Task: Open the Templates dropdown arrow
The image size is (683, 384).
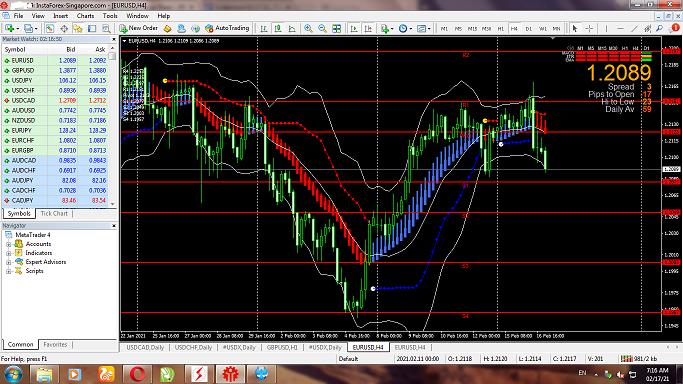Action: [x=429, y=29]
